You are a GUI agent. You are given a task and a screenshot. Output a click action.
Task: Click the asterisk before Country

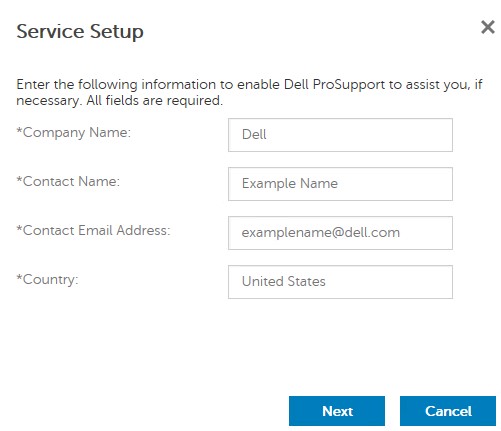pyautogui.click(x=19, y=277)
